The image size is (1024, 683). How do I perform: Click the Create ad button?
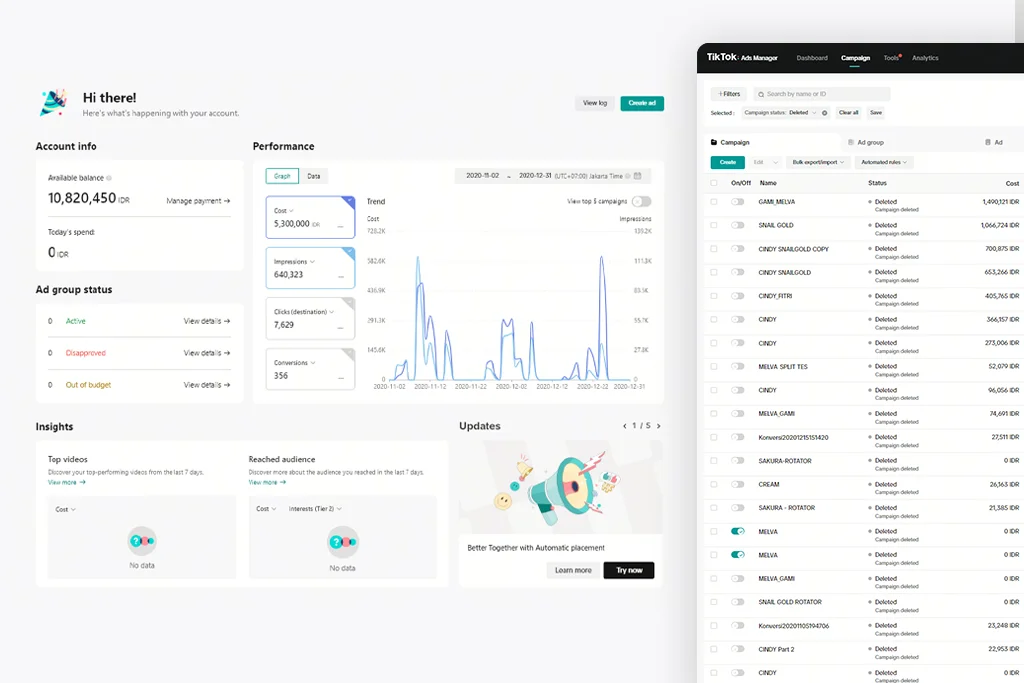pos(642,103)
